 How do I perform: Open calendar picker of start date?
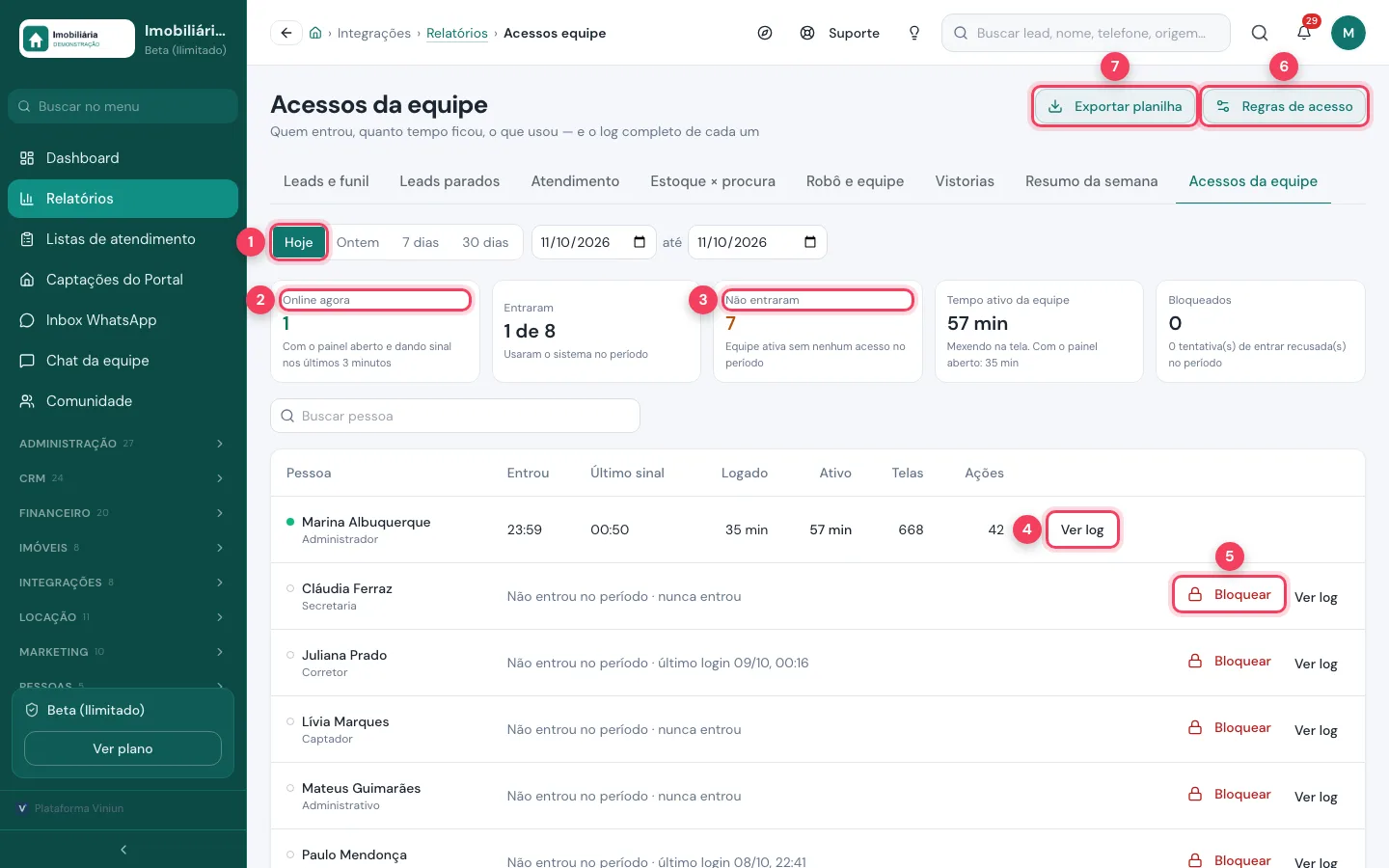tap(640, 242)
